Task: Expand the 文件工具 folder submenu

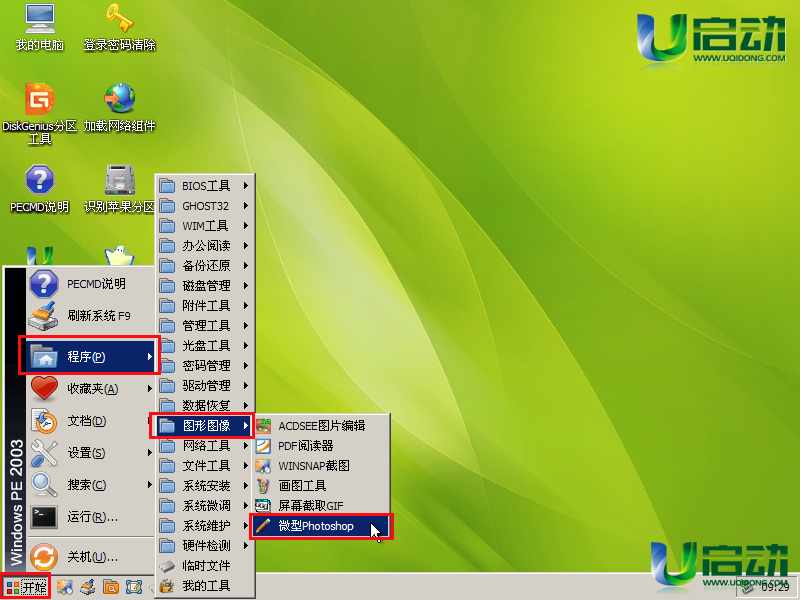Action: 205,466
